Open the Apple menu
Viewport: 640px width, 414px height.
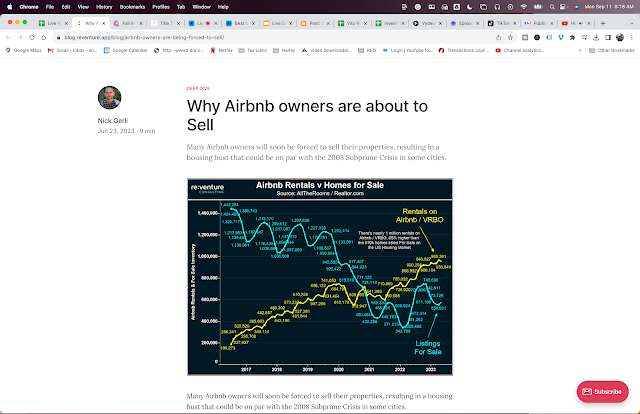10,7
